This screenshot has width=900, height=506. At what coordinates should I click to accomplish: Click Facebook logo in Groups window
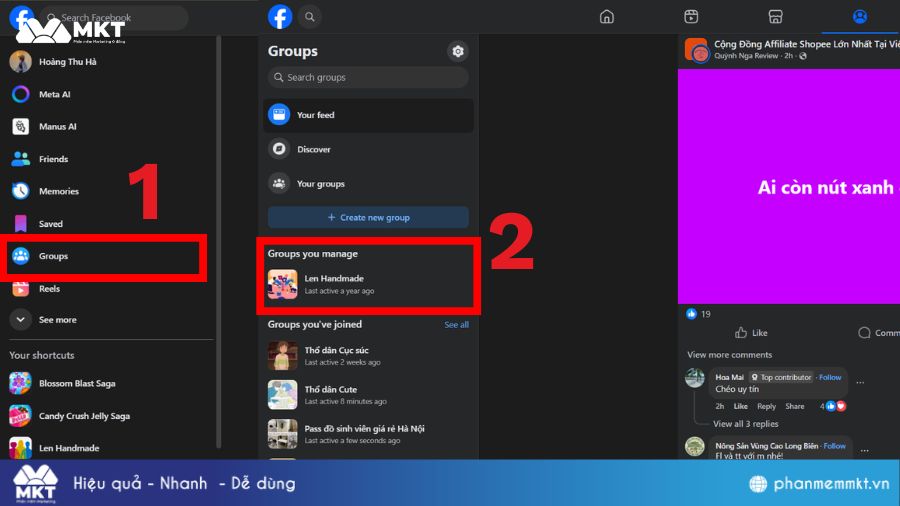tap(280, 17)
